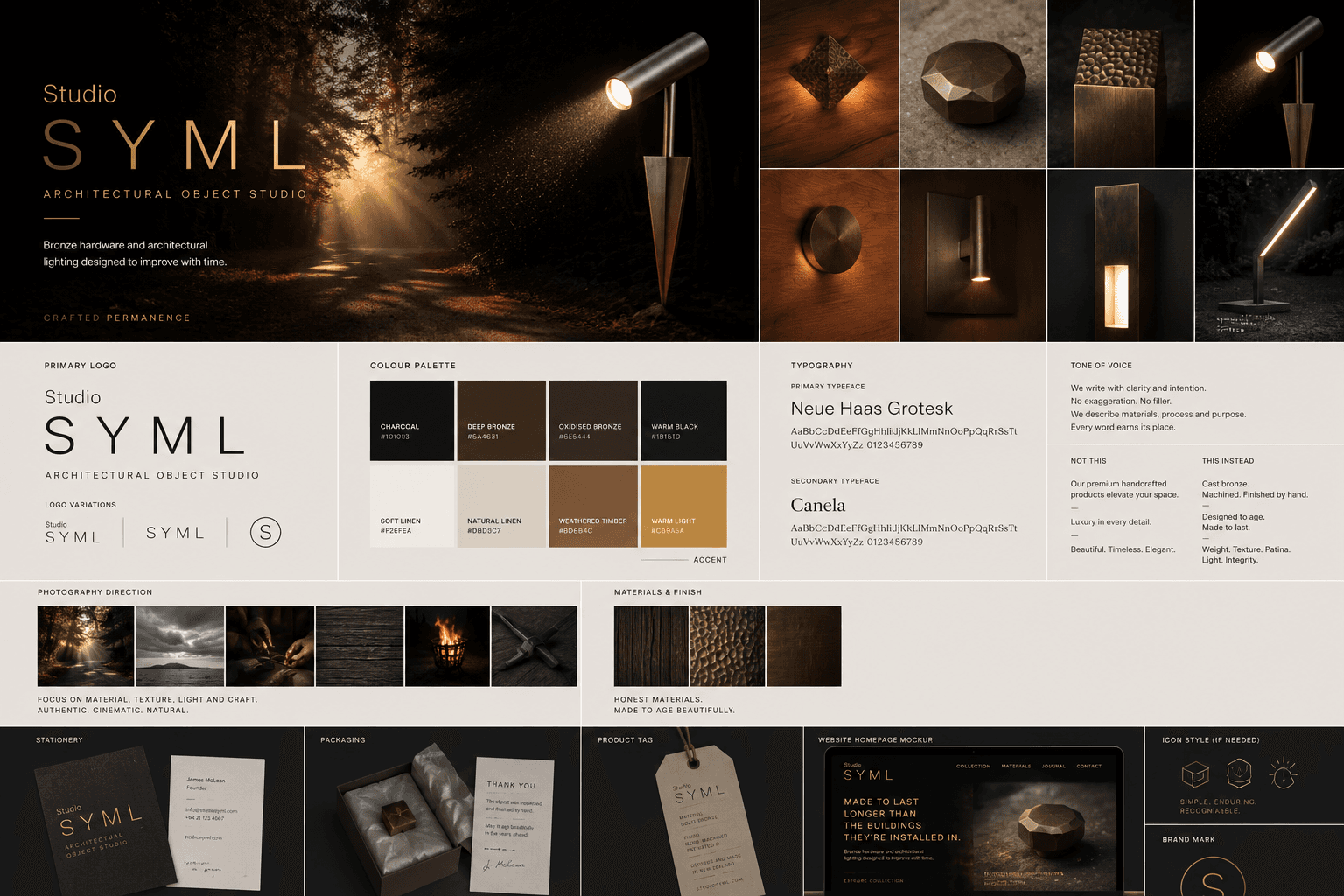The width and height of the screenshot is (1344, 896).
Task: Click the SYML logo in website mockup
Action: click(868, 773)
